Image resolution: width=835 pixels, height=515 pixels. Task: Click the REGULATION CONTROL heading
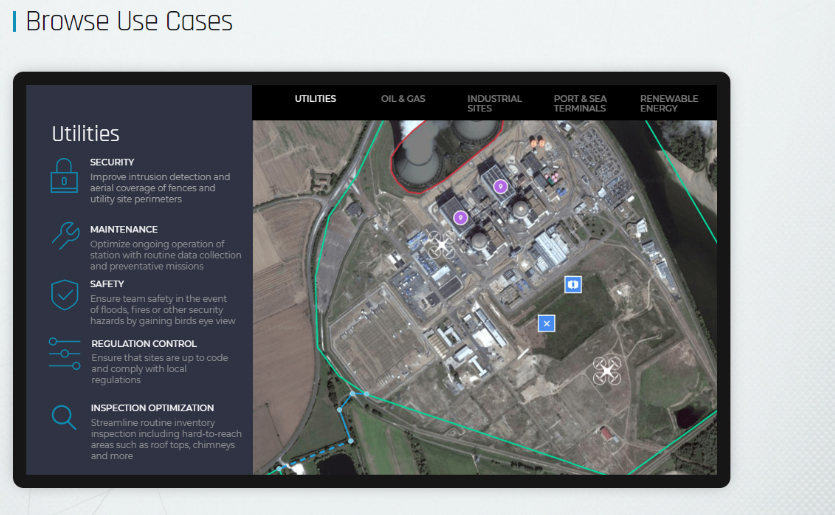coord(144,344)
